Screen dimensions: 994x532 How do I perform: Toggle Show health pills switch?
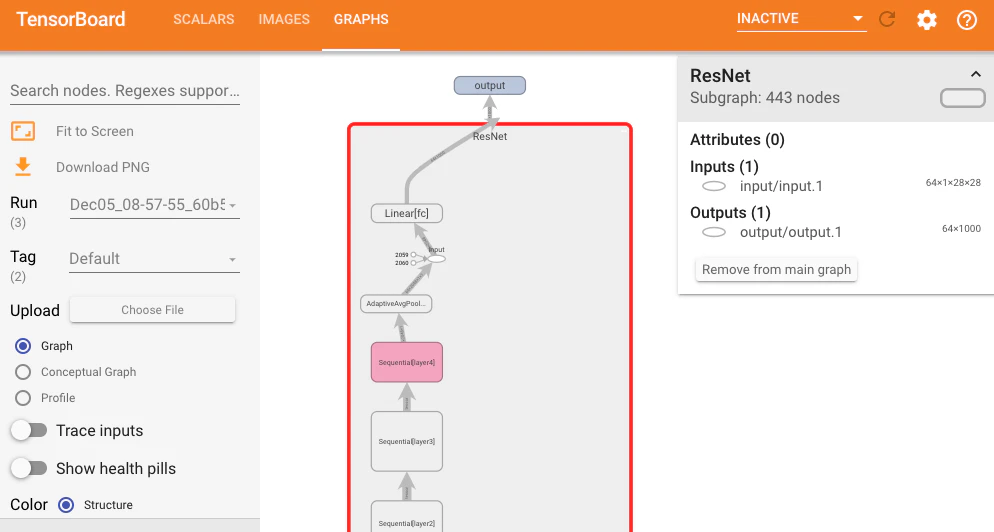click(x=29, y=469)
